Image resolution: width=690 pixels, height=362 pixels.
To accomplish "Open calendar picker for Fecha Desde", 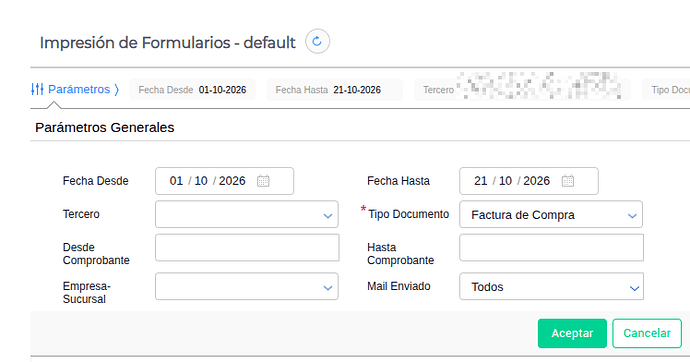I will (263, 181).
